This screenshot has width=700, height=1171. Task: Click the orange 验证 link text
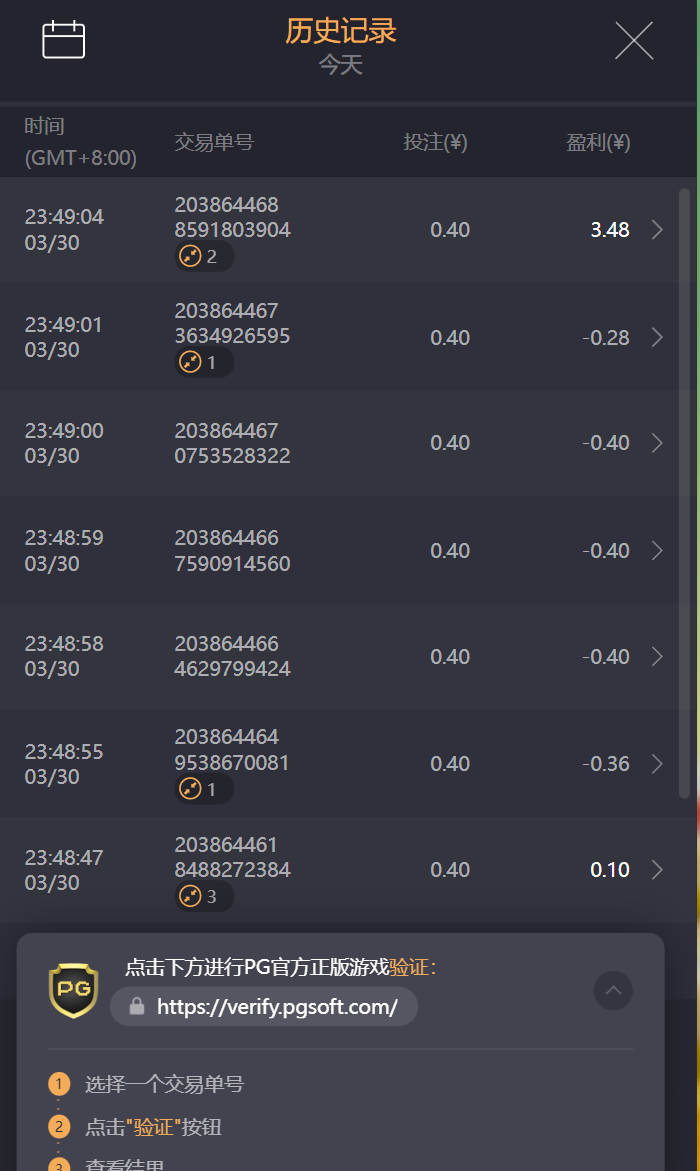click(410, 967)
